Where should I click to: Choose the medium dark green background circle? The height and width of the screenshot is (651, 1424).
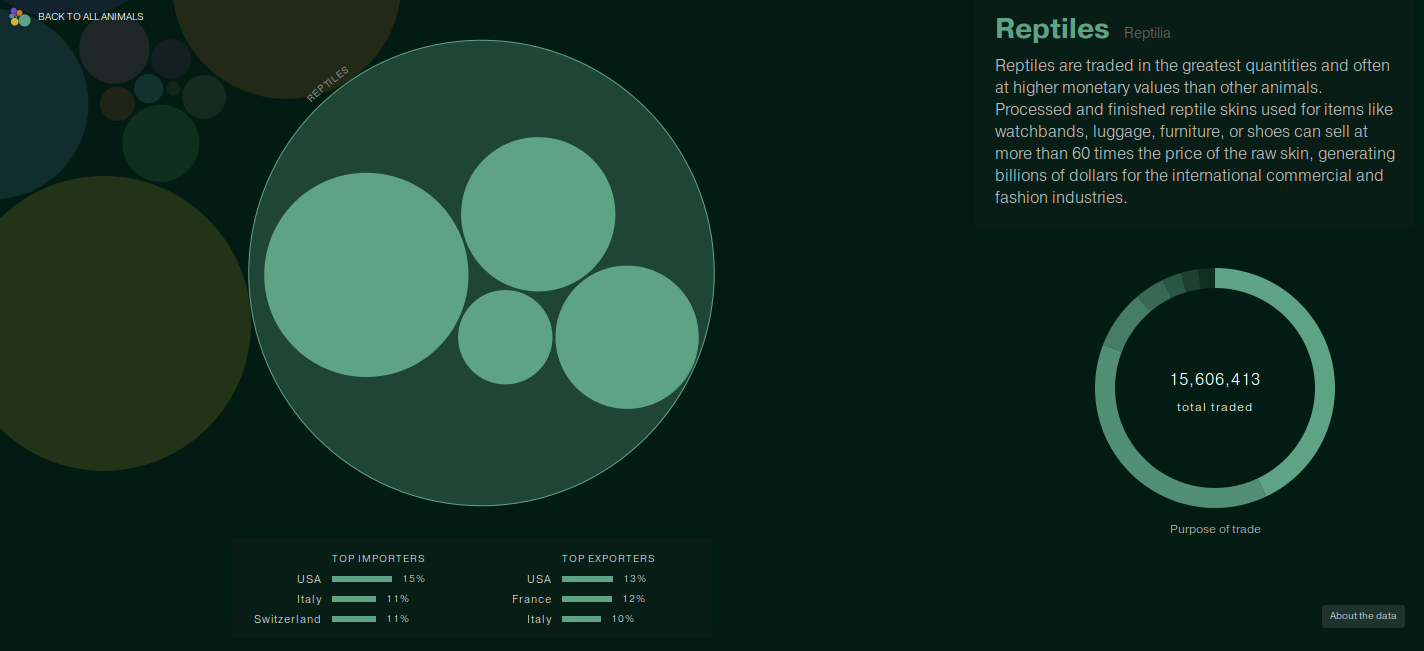click(x=161, y=143)
